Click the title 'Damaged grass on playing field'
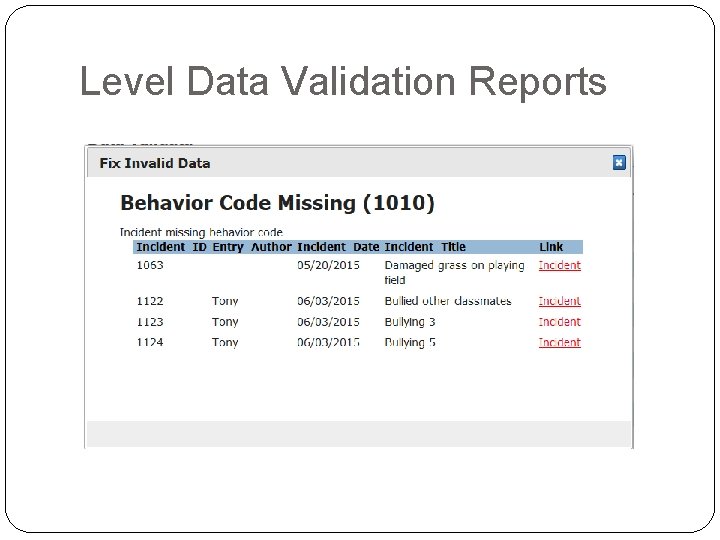 (x=454, y=272)
